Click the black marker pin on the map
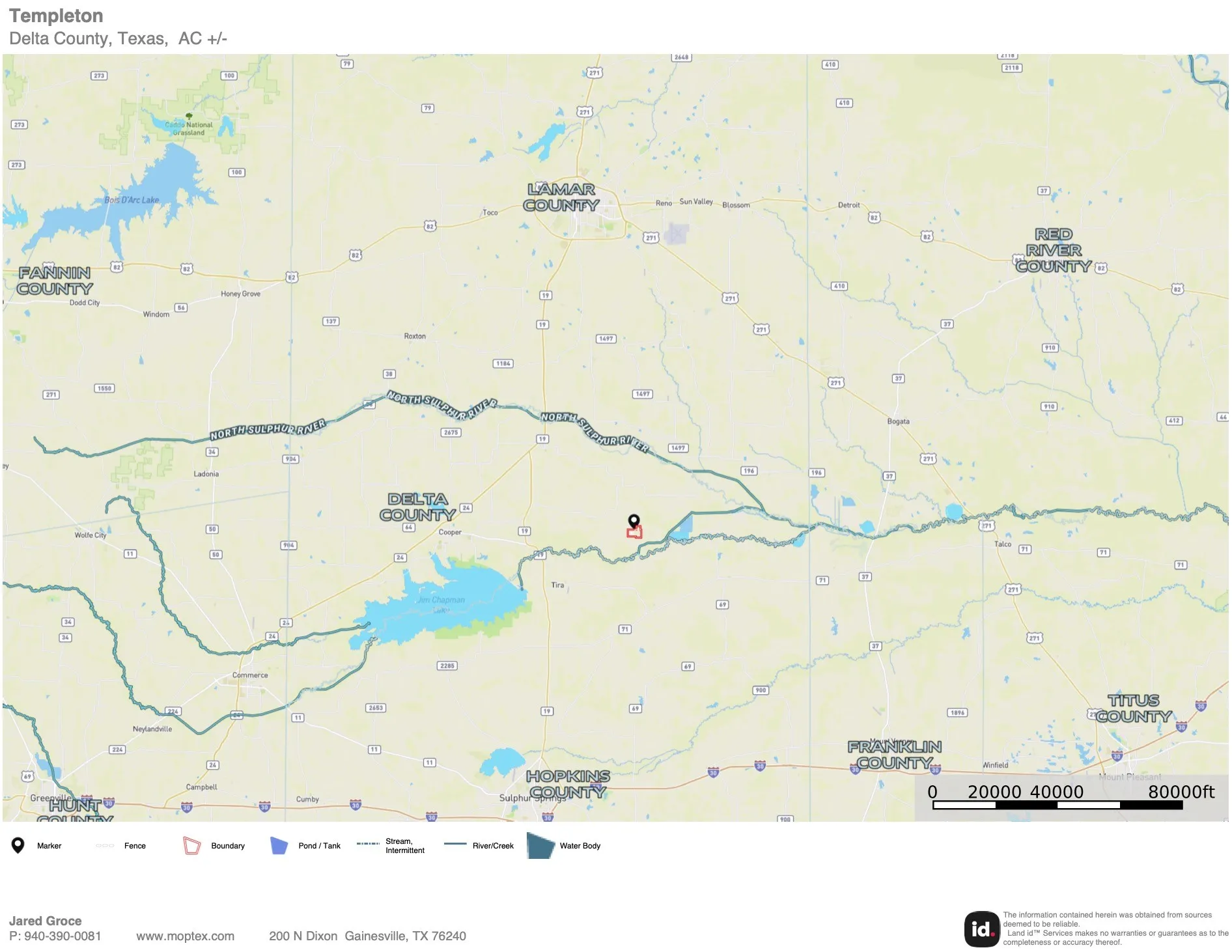The image size is (1232, 952). click(634, 521)
